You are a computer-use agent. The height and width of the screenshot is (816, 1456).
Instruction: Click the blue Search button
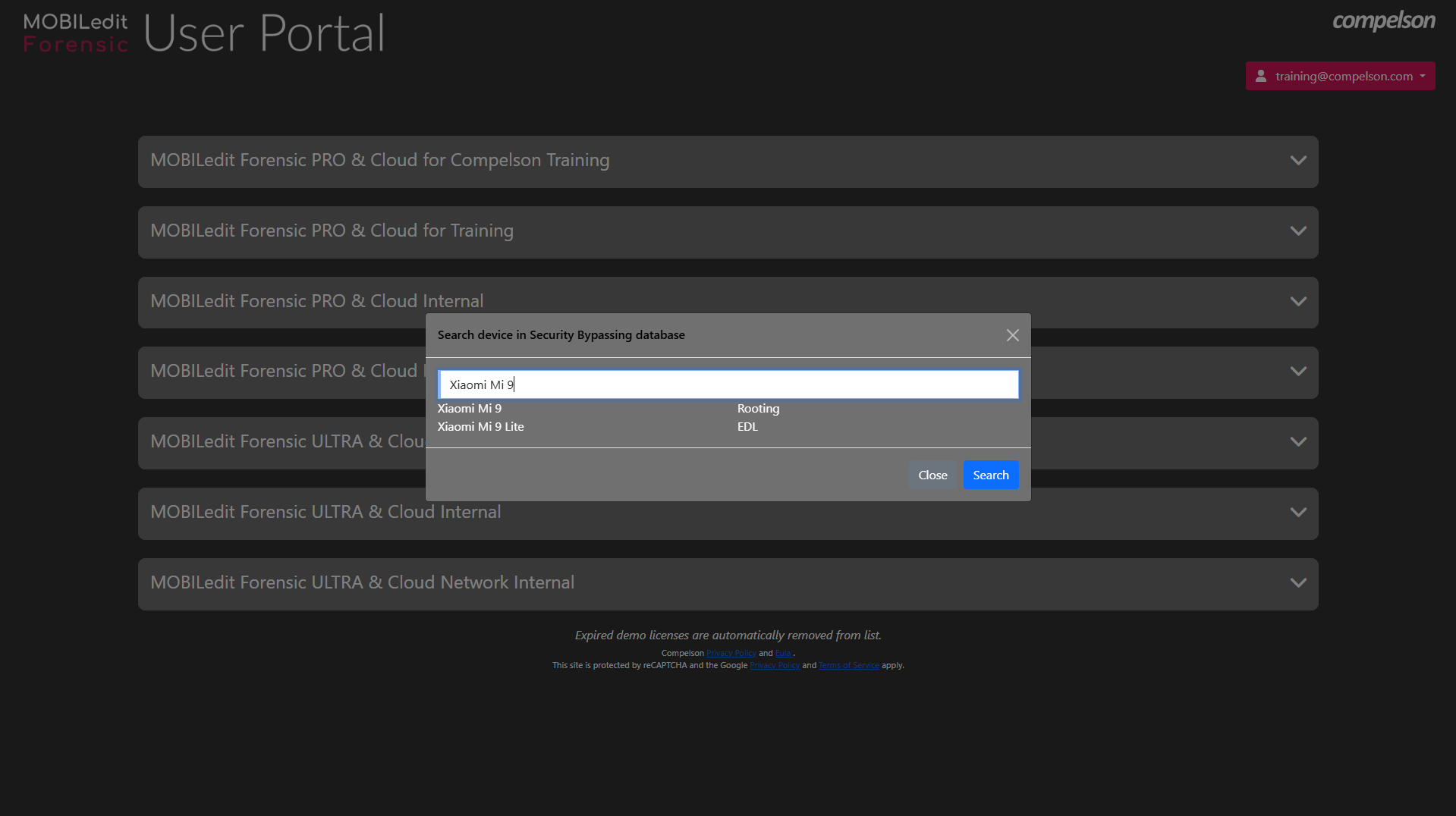(x=990, y=475)
